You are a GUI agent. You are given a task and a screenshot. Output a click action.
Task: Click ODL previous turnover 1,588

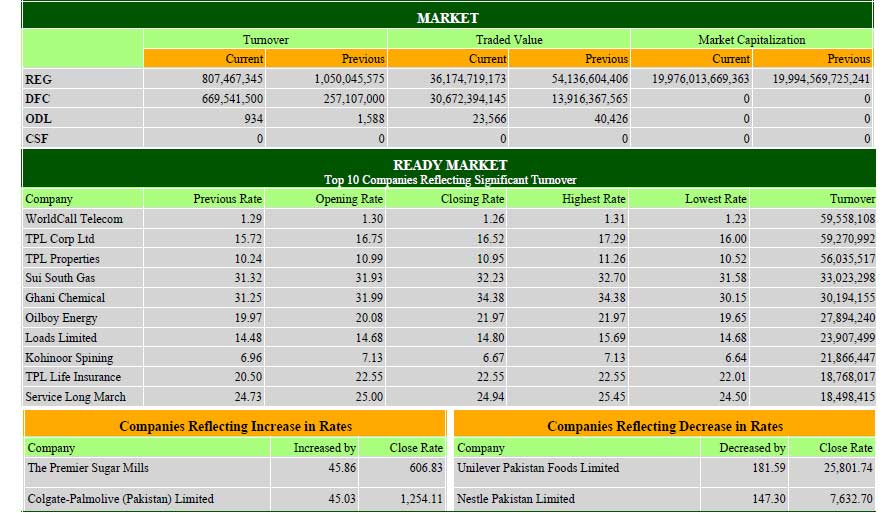(371, 118)
